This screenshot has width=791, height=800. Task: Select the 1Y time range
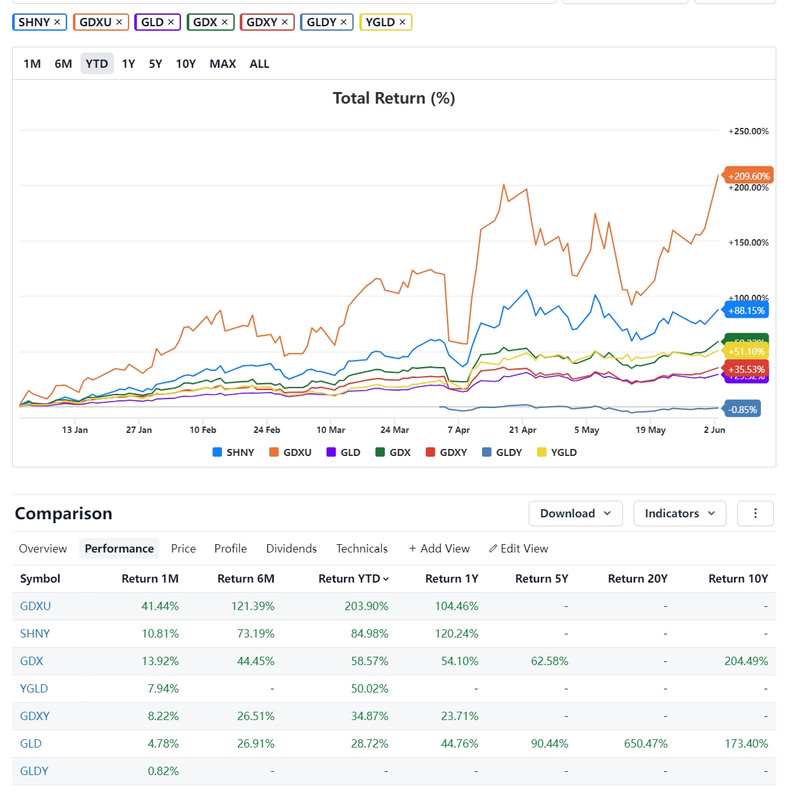point(129,64)
